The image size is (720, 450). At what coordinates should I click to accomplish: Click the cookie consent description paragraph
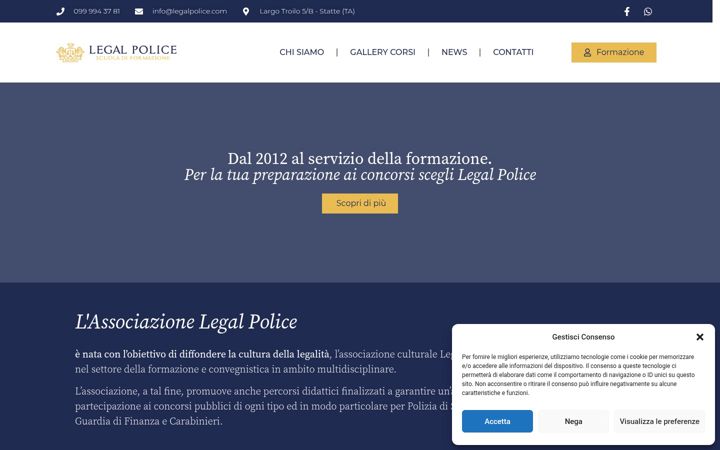click(578, 375)
